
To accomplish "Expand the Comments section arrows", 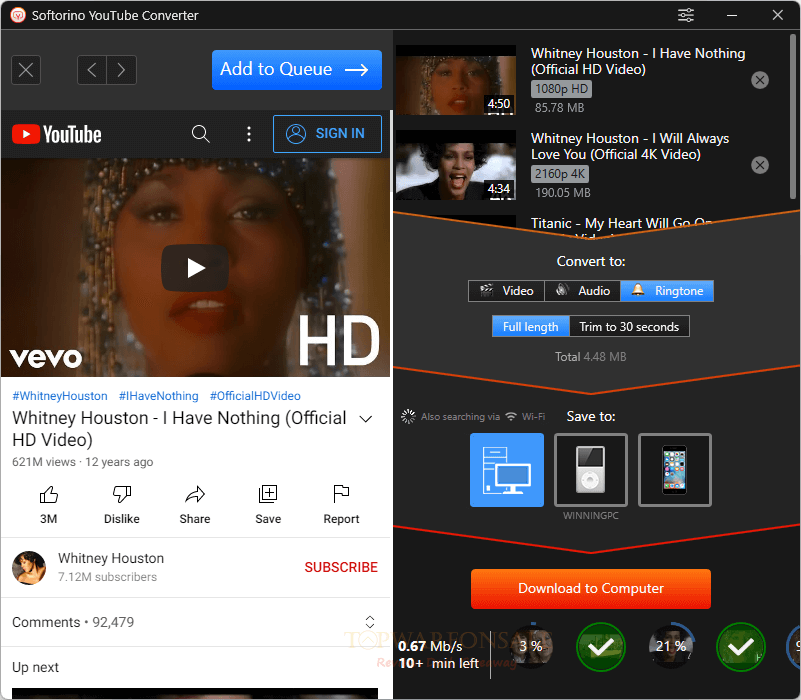I will tap(370, 622).
